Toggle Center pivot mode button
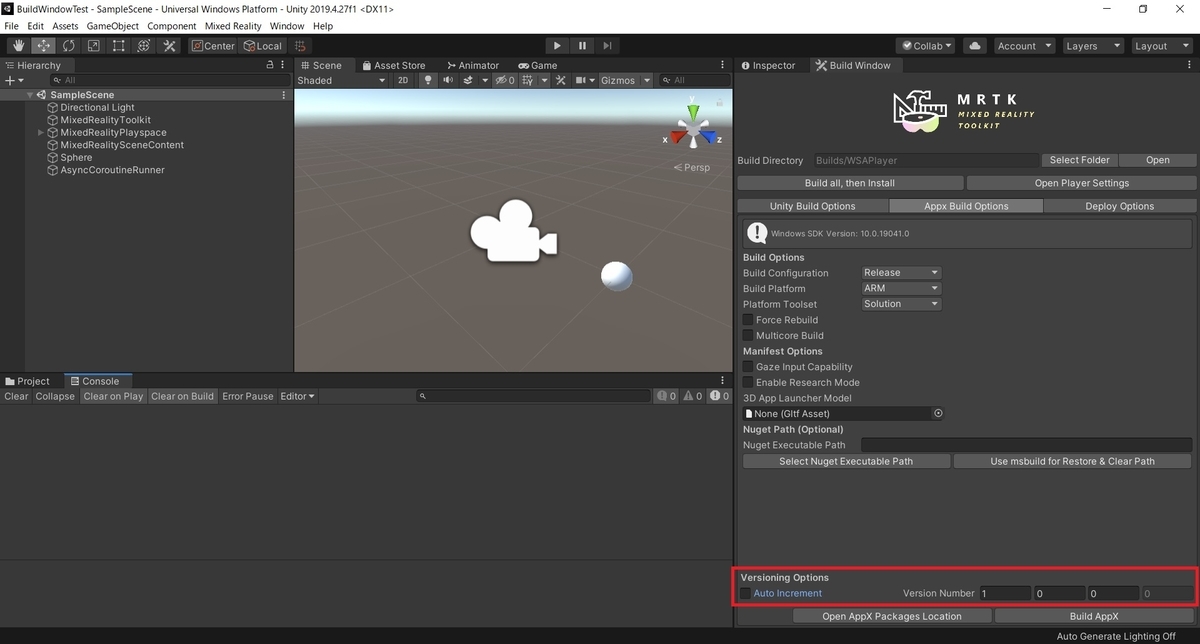This screenshot has width=1200, height=644. [213, 46]
